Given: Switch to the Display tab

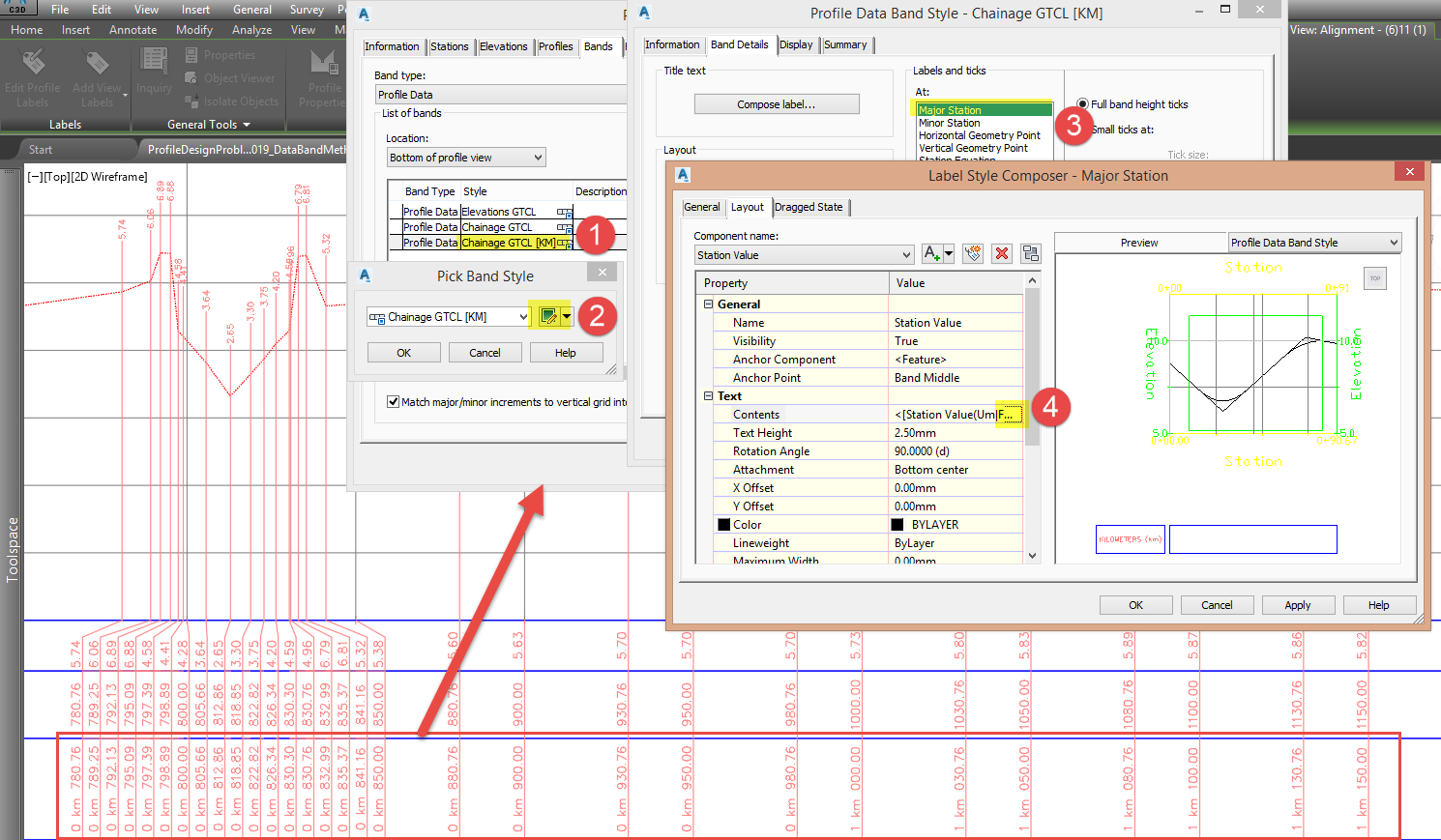Looking at the screenshot, I should (797, 44).
